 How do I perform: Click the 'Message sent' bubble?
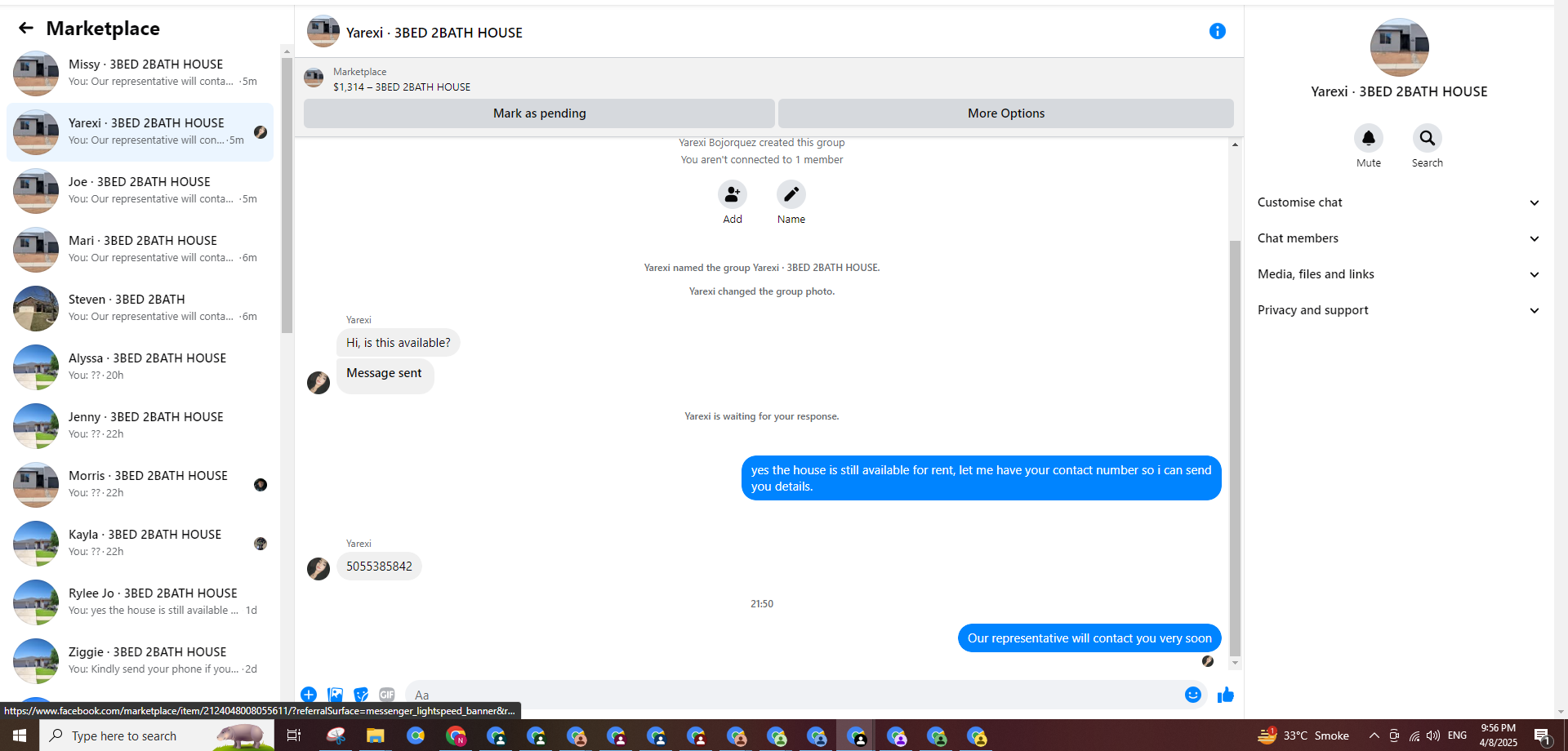point(385,376)
